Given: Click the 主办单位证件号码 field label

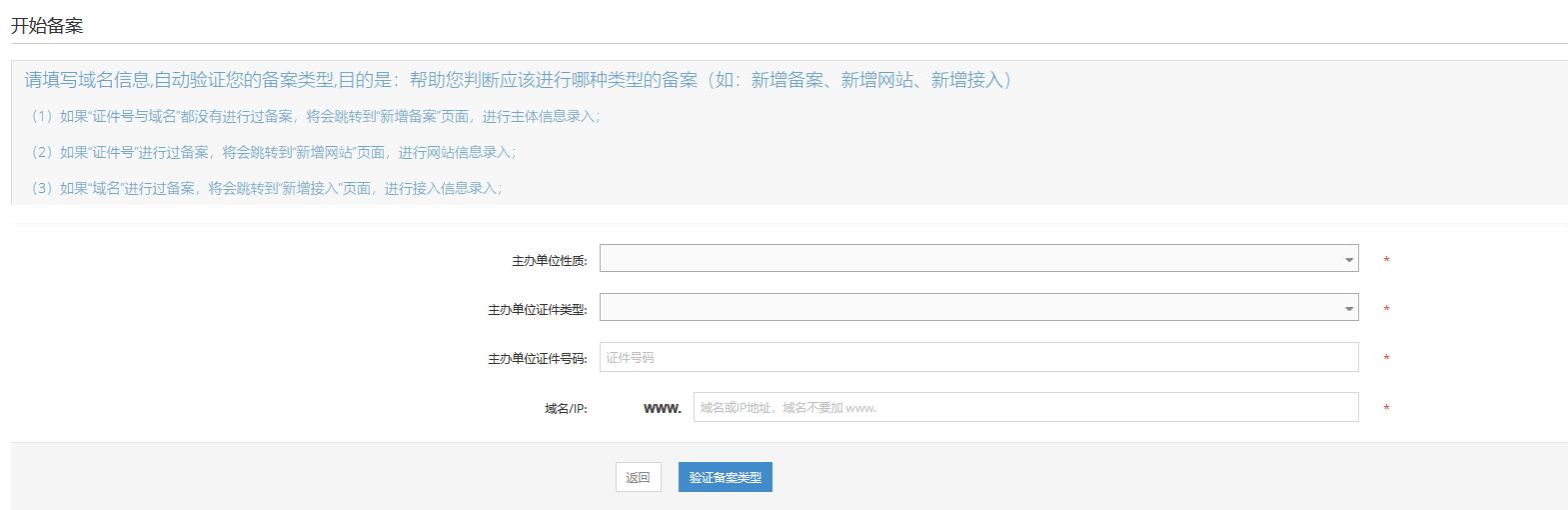Looking at the screenshot, I should (x=537, y=359).
